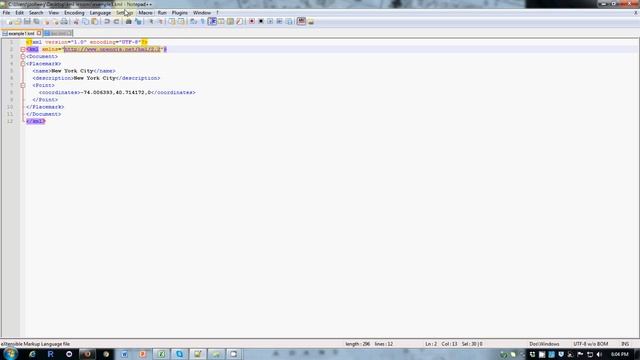Viewport: 640px width, 360px height.
Task: Collapse the Point fold marker on line 7
Action: tap(23, 85)
